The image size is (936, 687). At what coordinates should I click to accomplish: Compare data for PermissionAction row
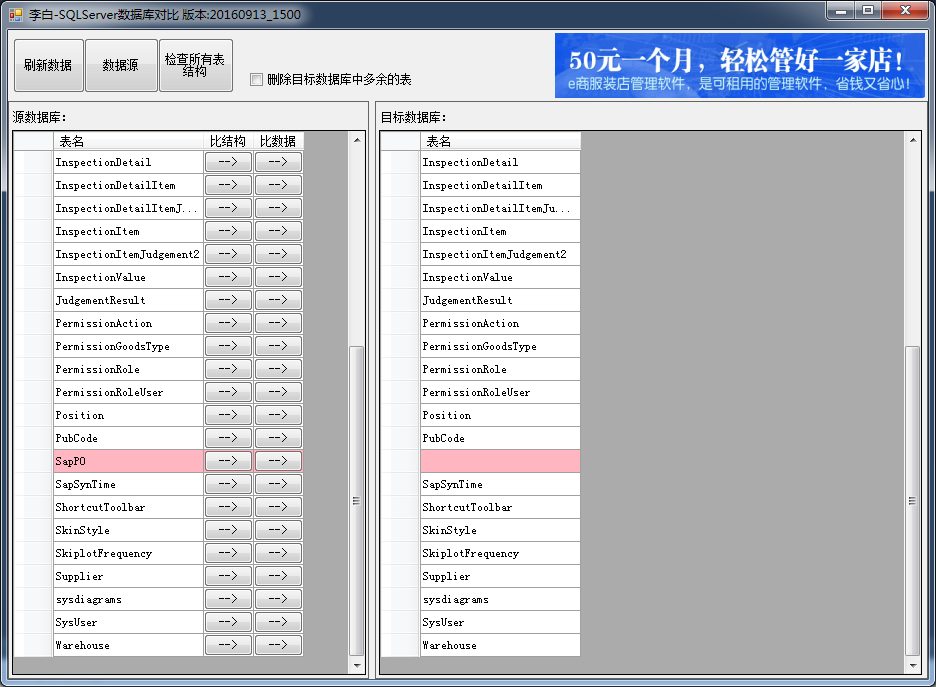tap(278, 323)
